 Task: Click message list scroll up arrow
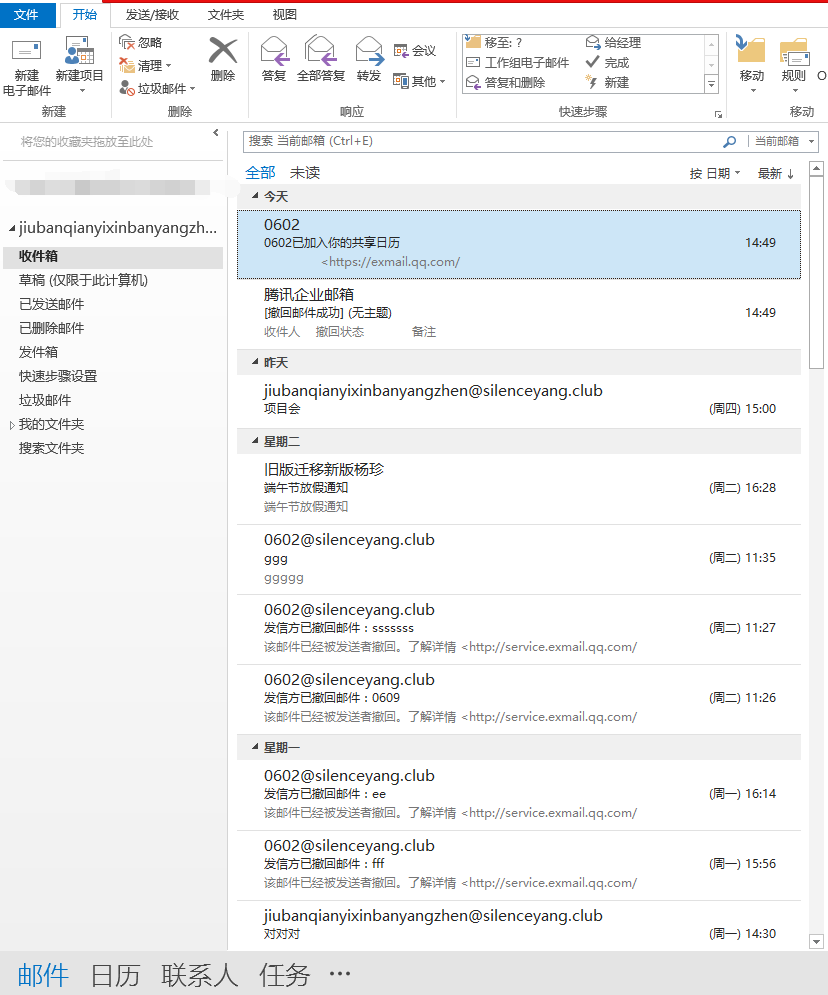(x=817, y=168)
